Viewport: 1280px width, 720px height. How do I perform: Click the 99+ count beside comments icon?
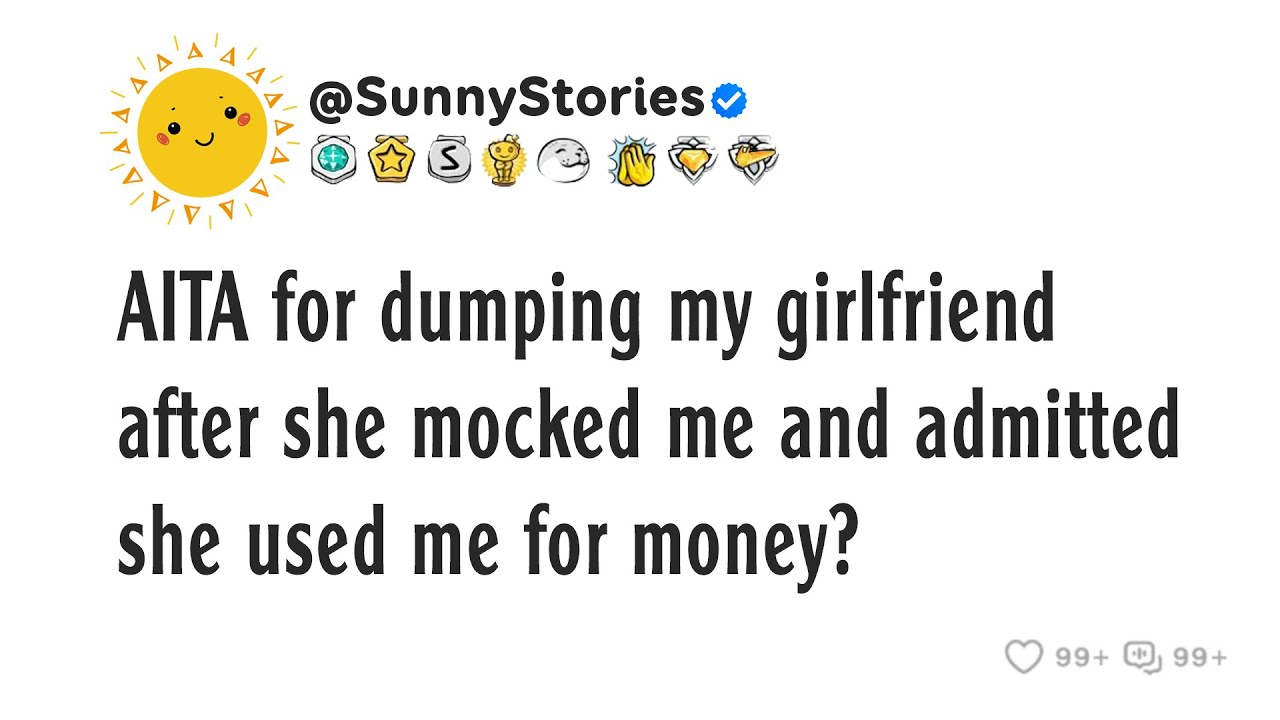point(1200,658)
